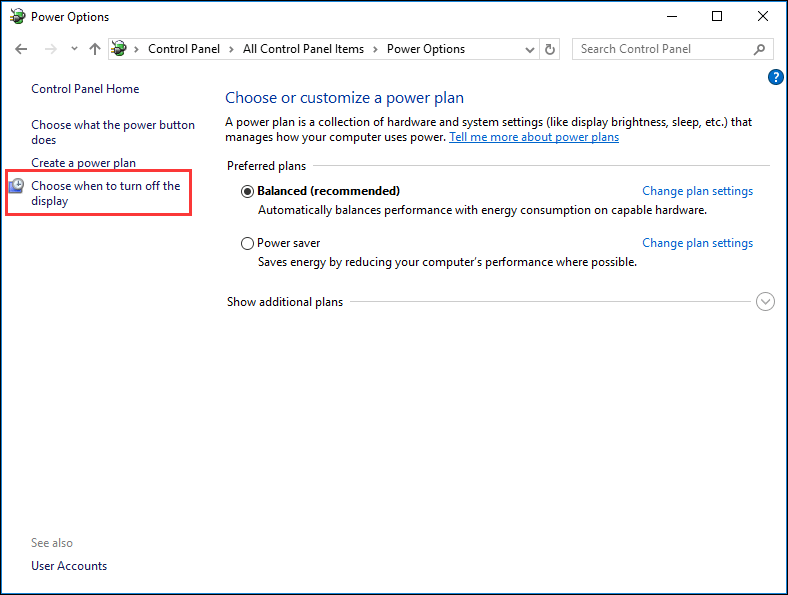Go up one level with up arrow

[95, 49]
